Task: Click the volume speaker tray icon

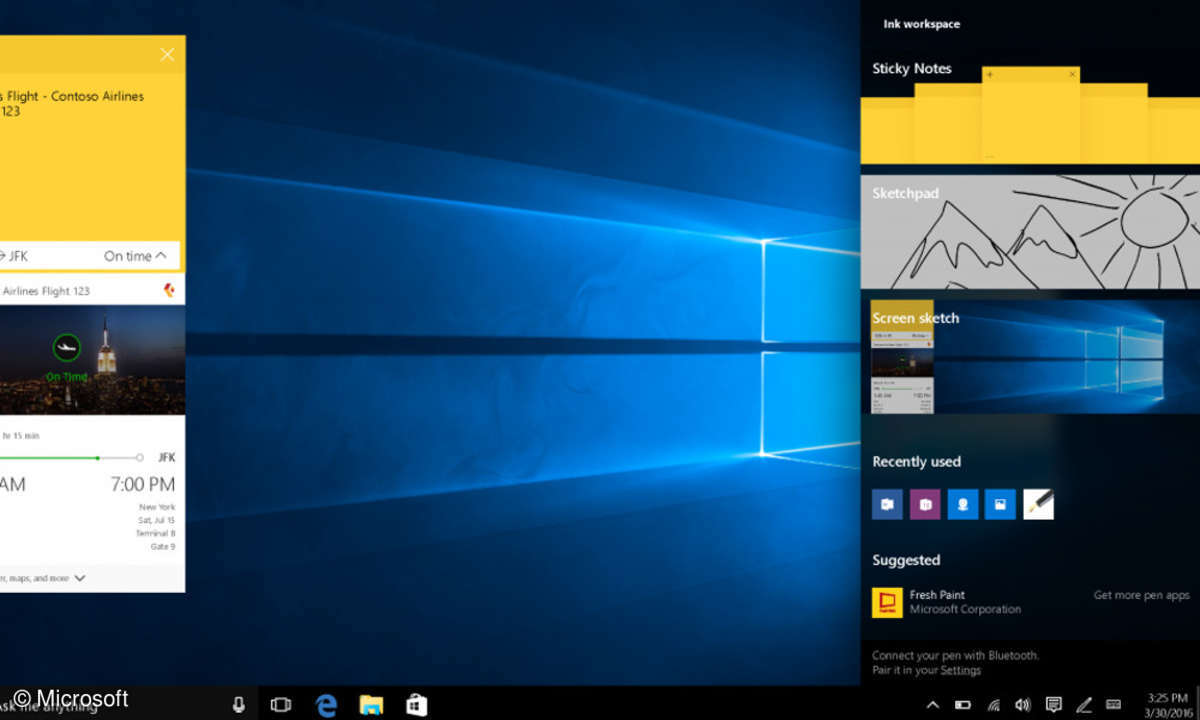Action: 1023,705
